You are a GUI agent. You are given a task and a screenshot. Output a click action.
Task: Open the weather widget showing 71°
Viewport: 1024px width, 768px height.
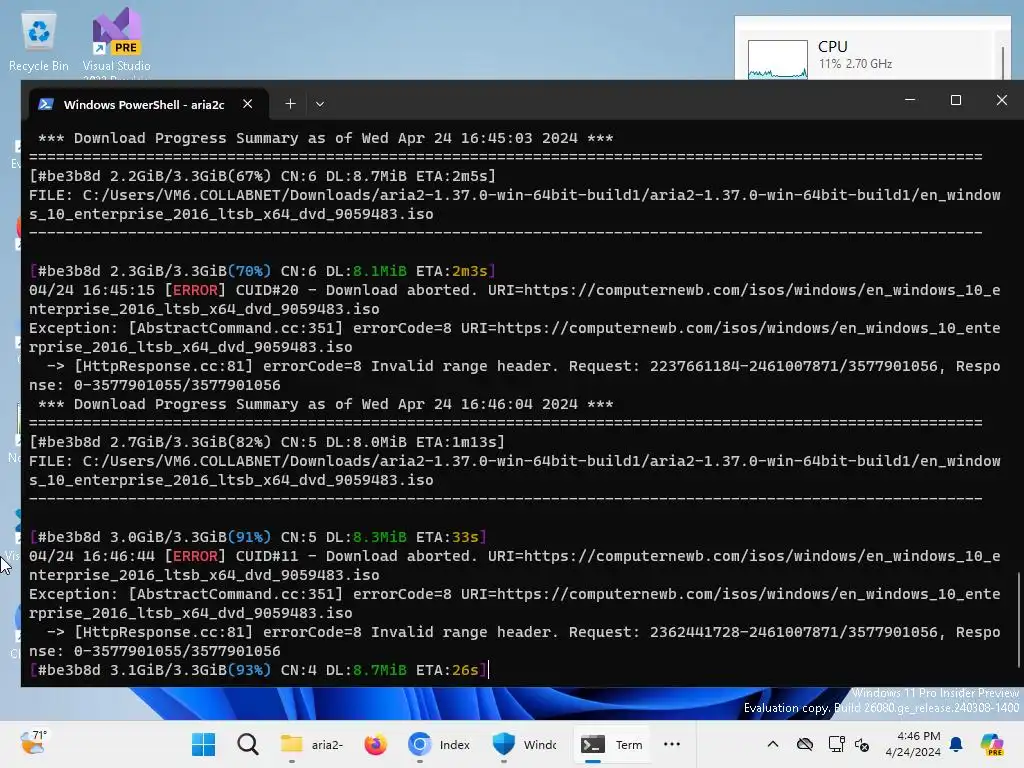[x=33, y=744]
